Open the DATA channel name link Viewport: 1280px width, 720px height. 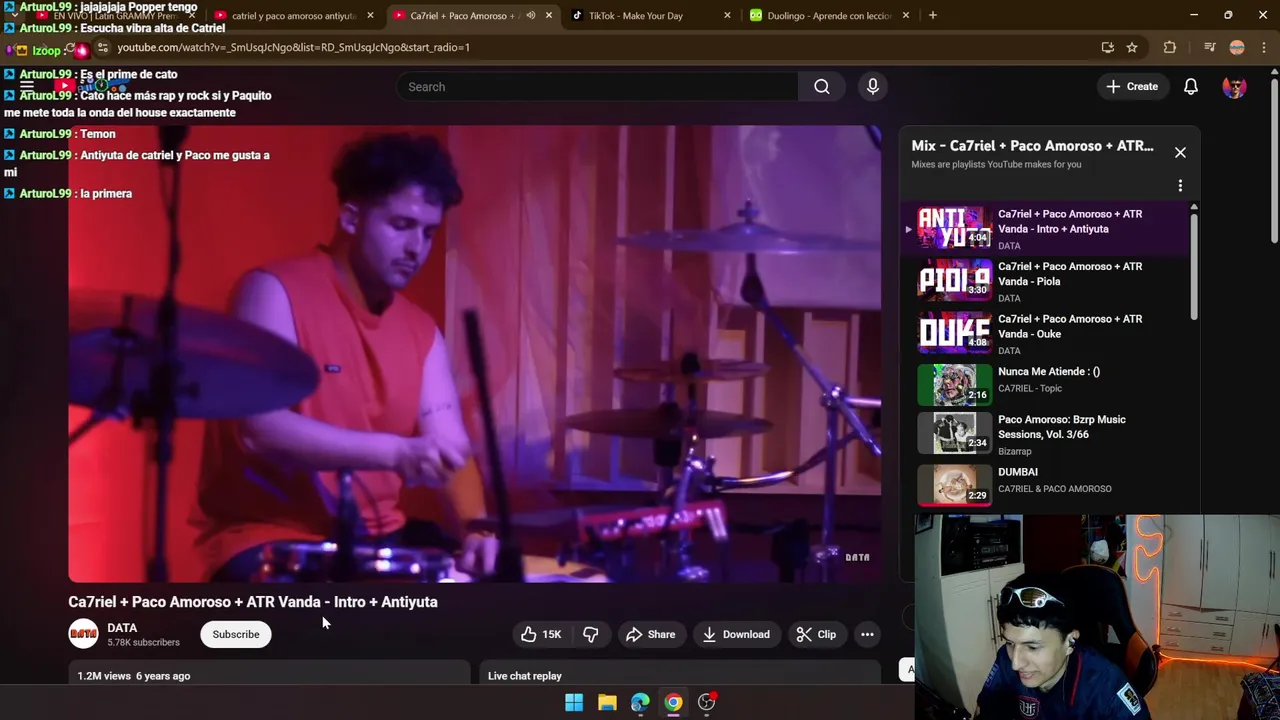pos(122,628)
